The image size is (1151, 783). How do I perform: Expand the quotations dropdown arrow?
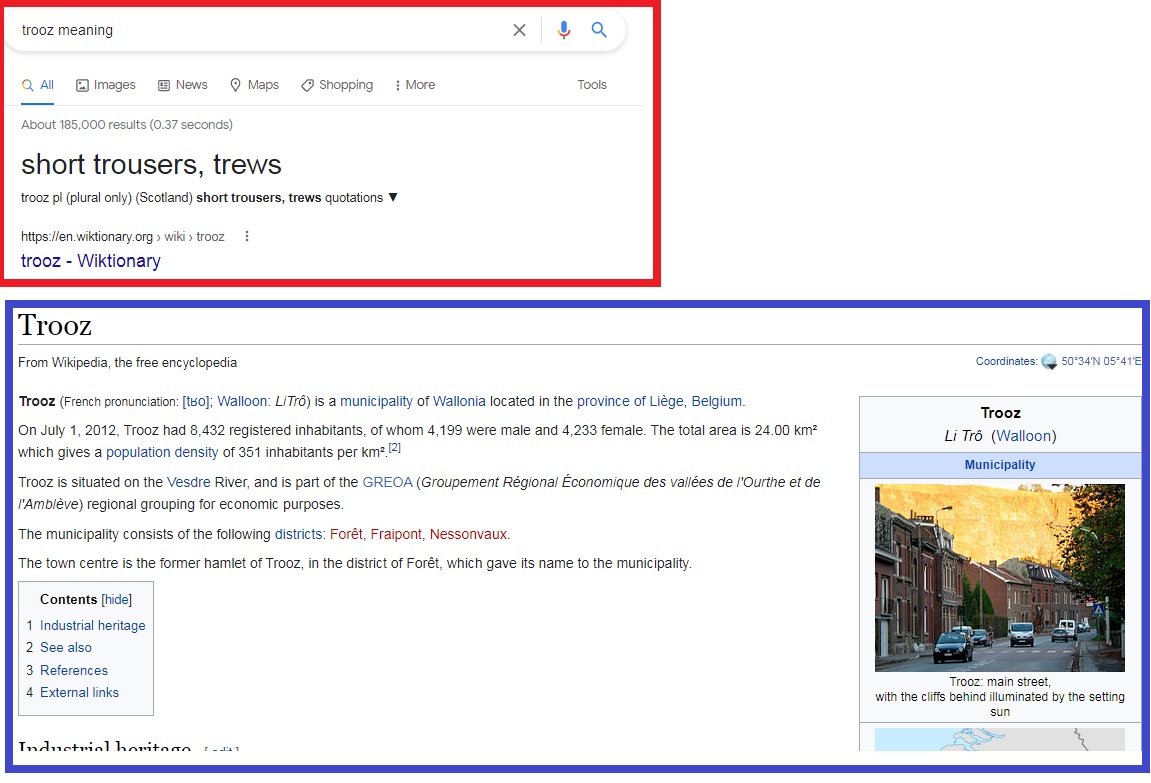click(x=393, y=197)
